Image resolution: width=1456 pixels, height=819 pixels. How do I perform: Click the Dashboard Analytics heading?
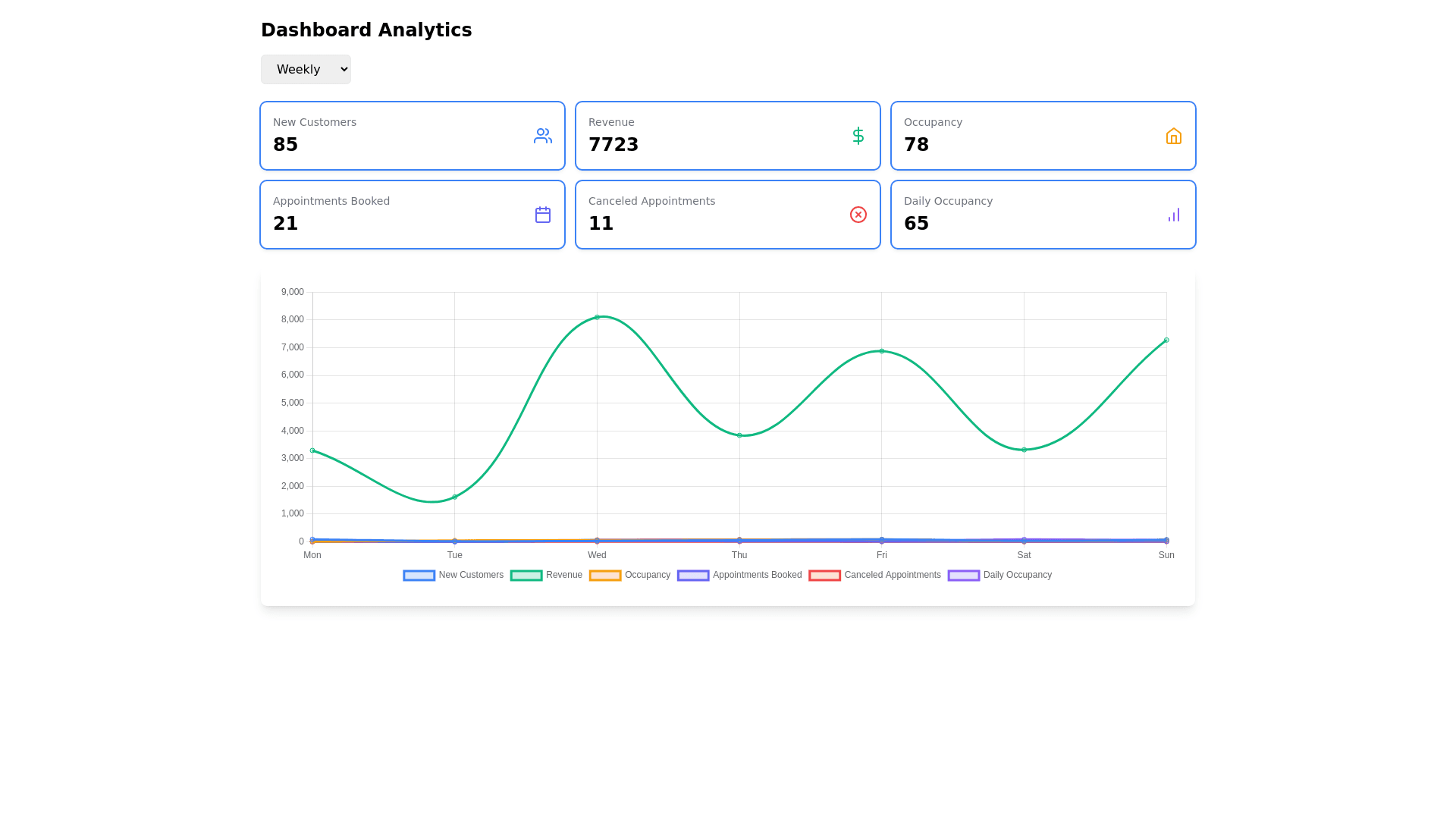click(x=366, y=30)
